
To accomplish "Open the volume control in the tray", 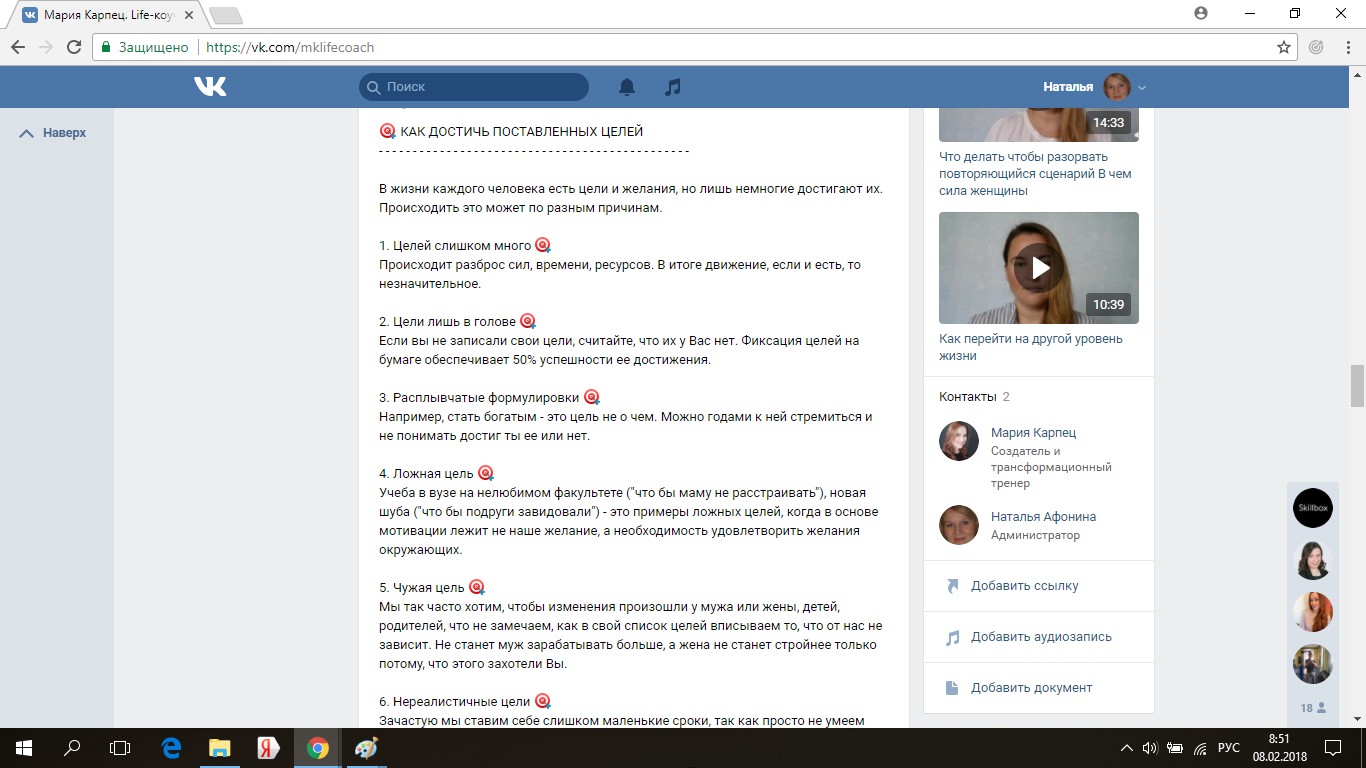I will (1150, 747).
